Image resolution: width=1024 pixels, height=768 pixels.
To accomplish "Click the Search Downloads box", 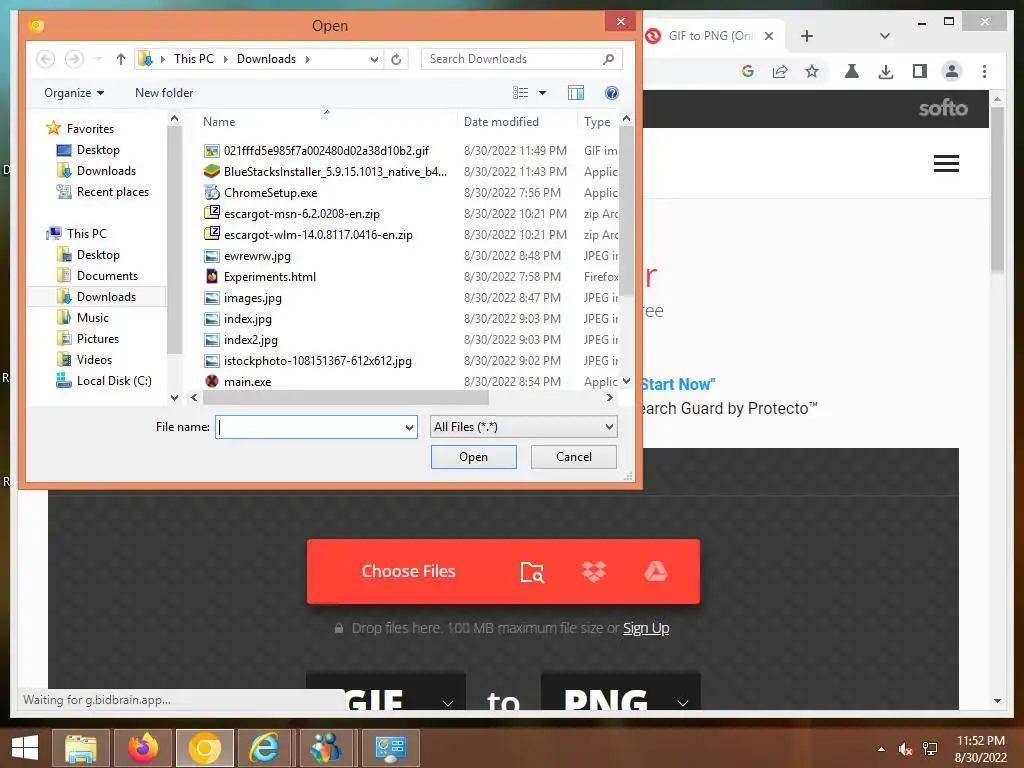I will (x=513, y=59).
